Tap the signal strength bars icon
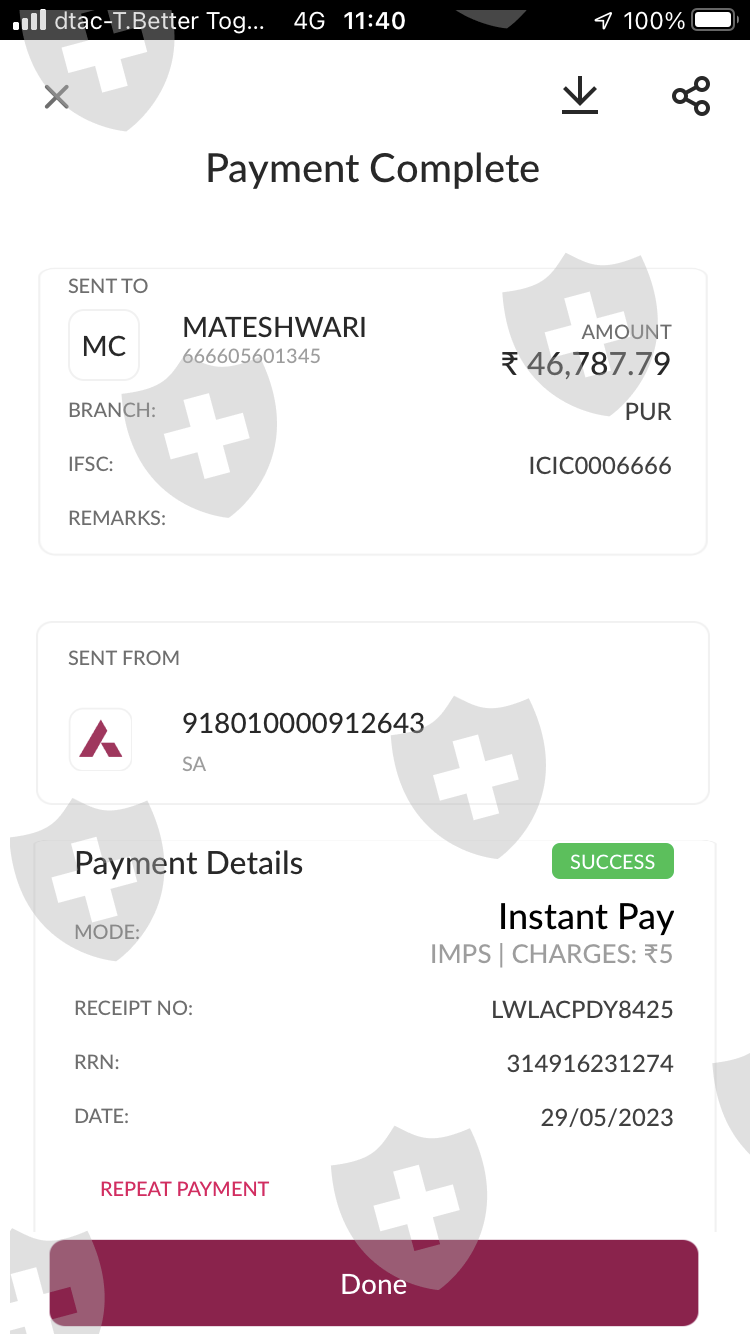The height and width of the screenshot is (1334, 750). (30, 20)
